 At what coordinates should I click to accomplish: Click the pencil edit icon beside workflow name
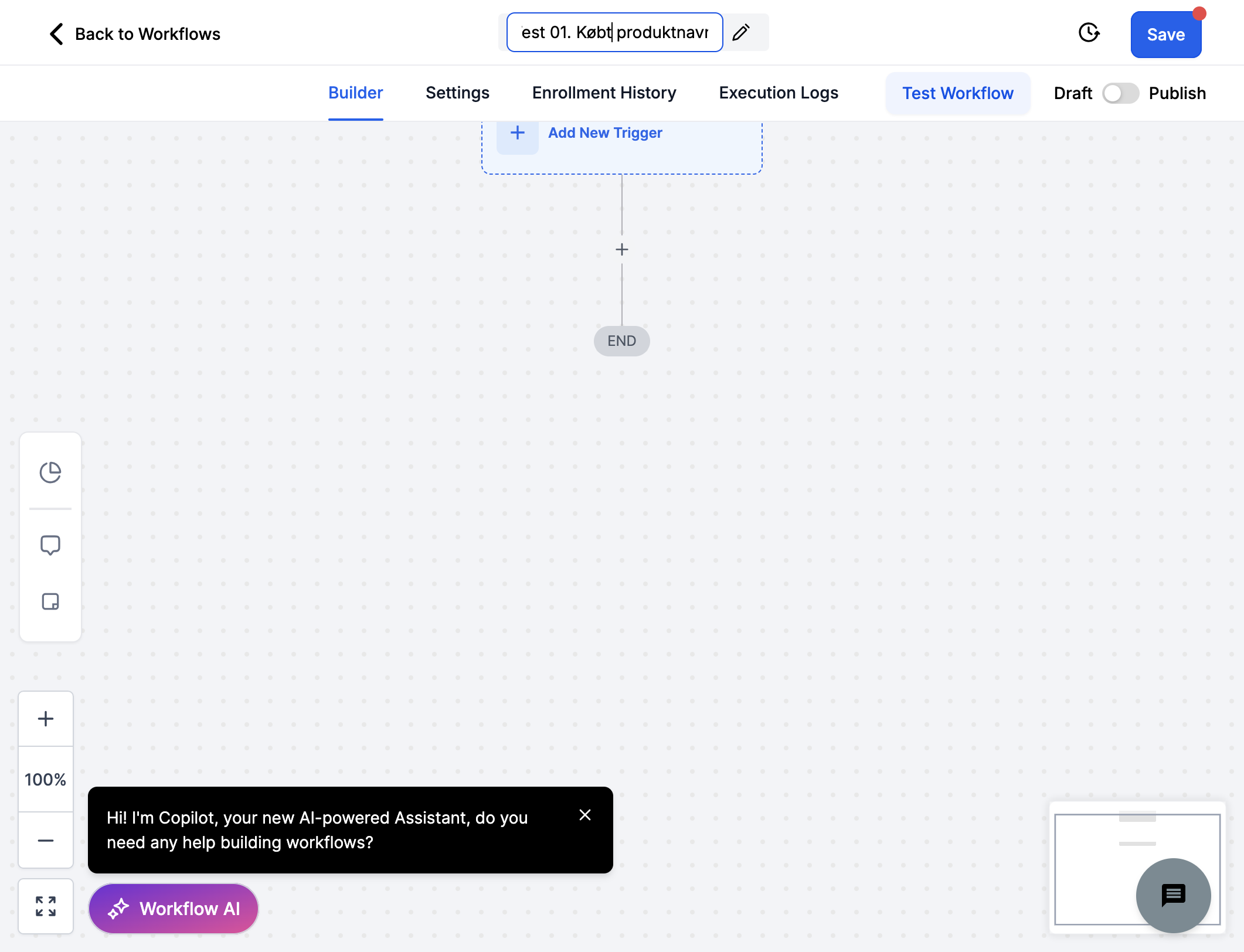coord(741,32)
